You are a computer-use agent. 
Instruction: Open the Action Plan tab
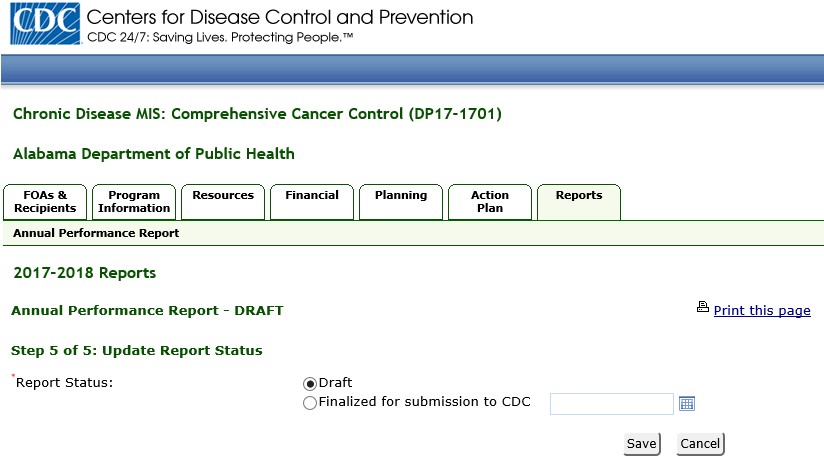[x=490, y=202]
